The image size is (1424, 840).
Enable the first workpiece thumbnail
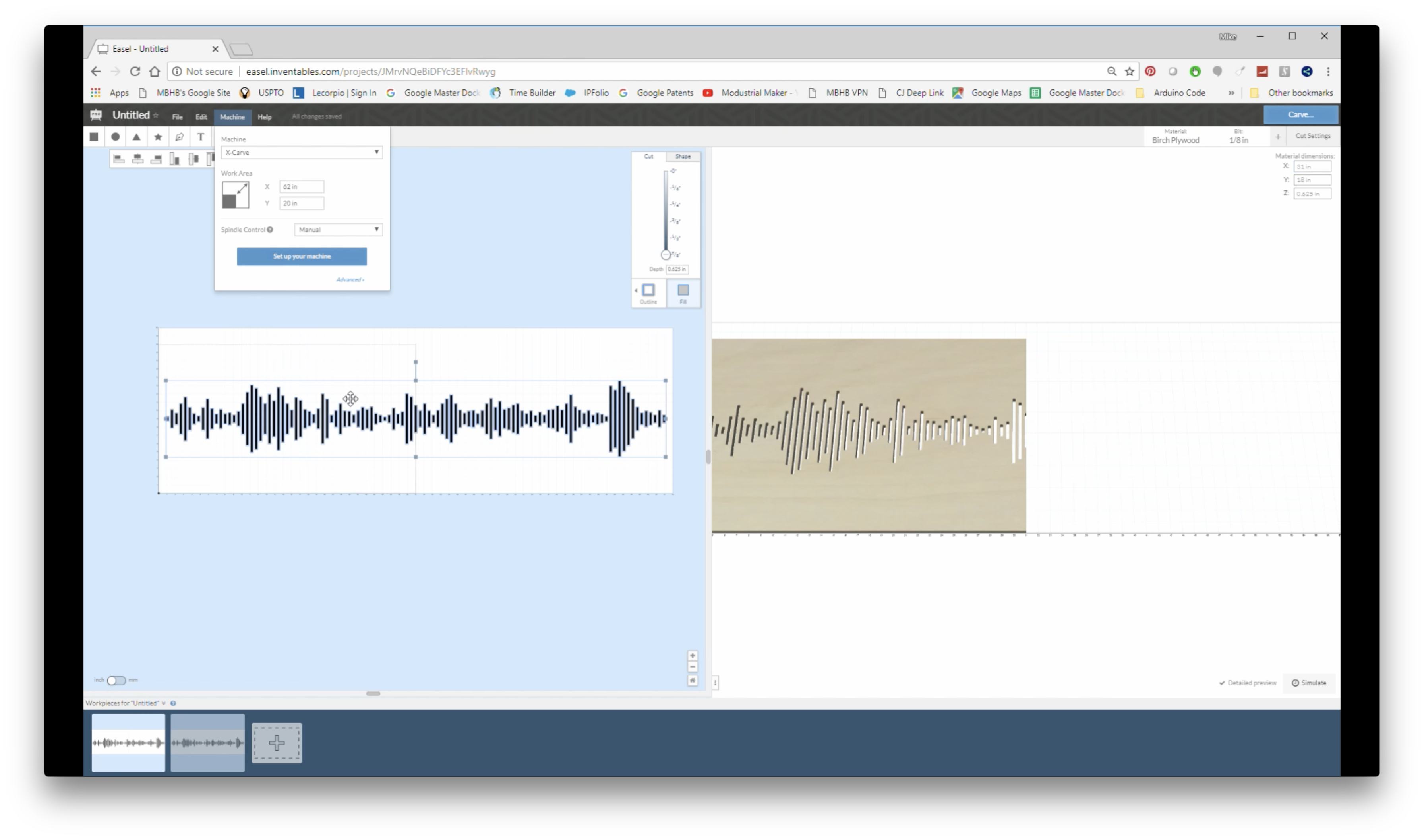(128, 742)
